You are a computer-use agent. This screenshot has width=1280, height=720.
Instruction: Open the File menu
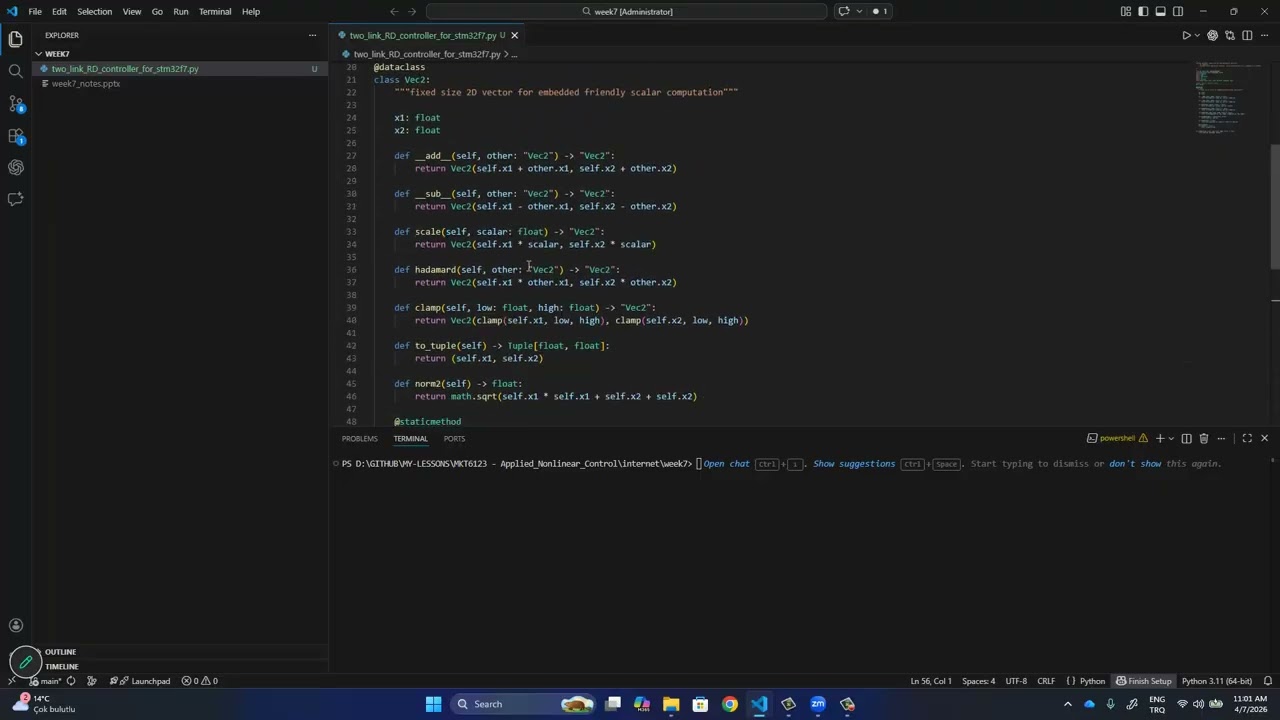coord(35,12)
